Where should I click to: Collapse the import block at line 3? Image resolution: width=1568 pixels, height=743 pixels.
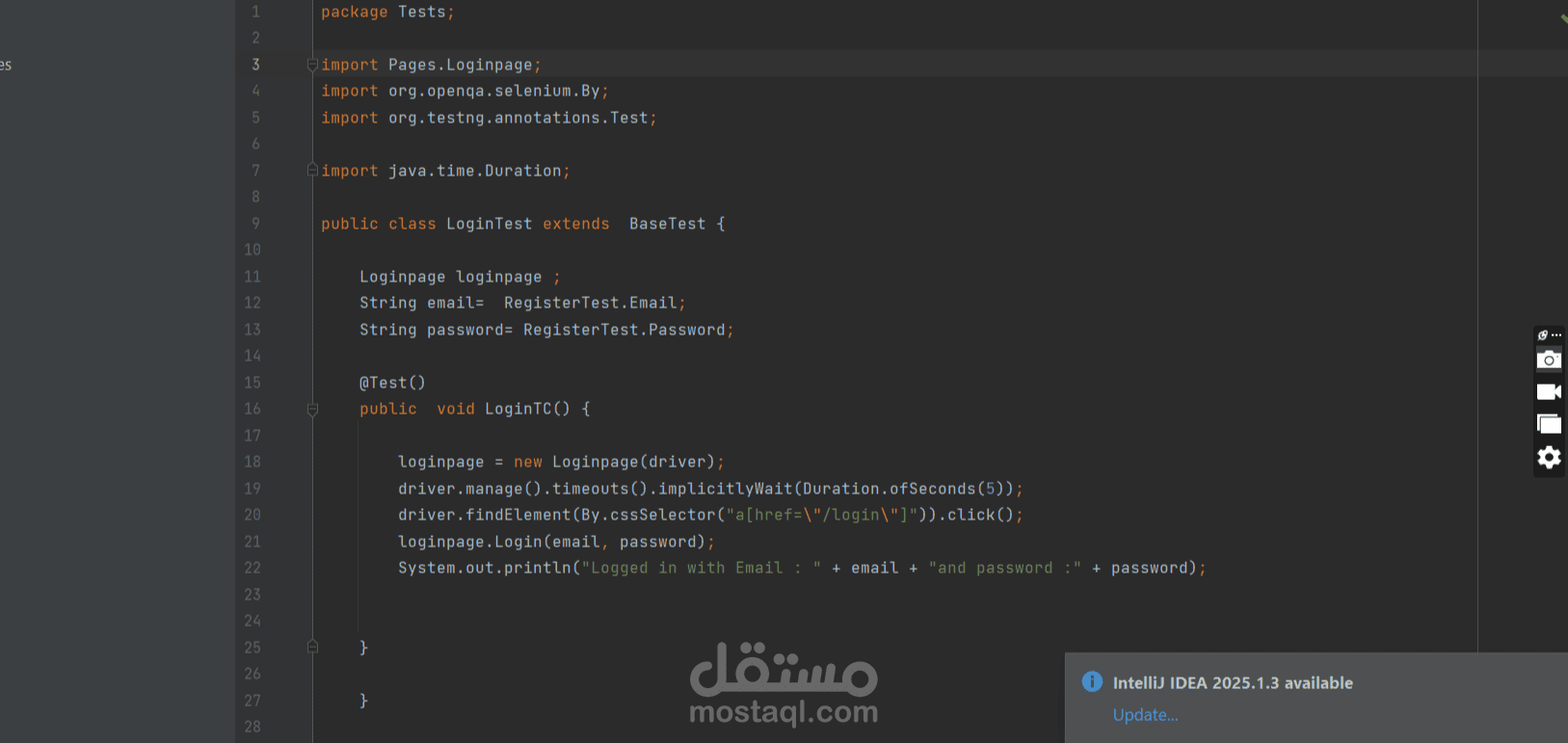point(312,65)
